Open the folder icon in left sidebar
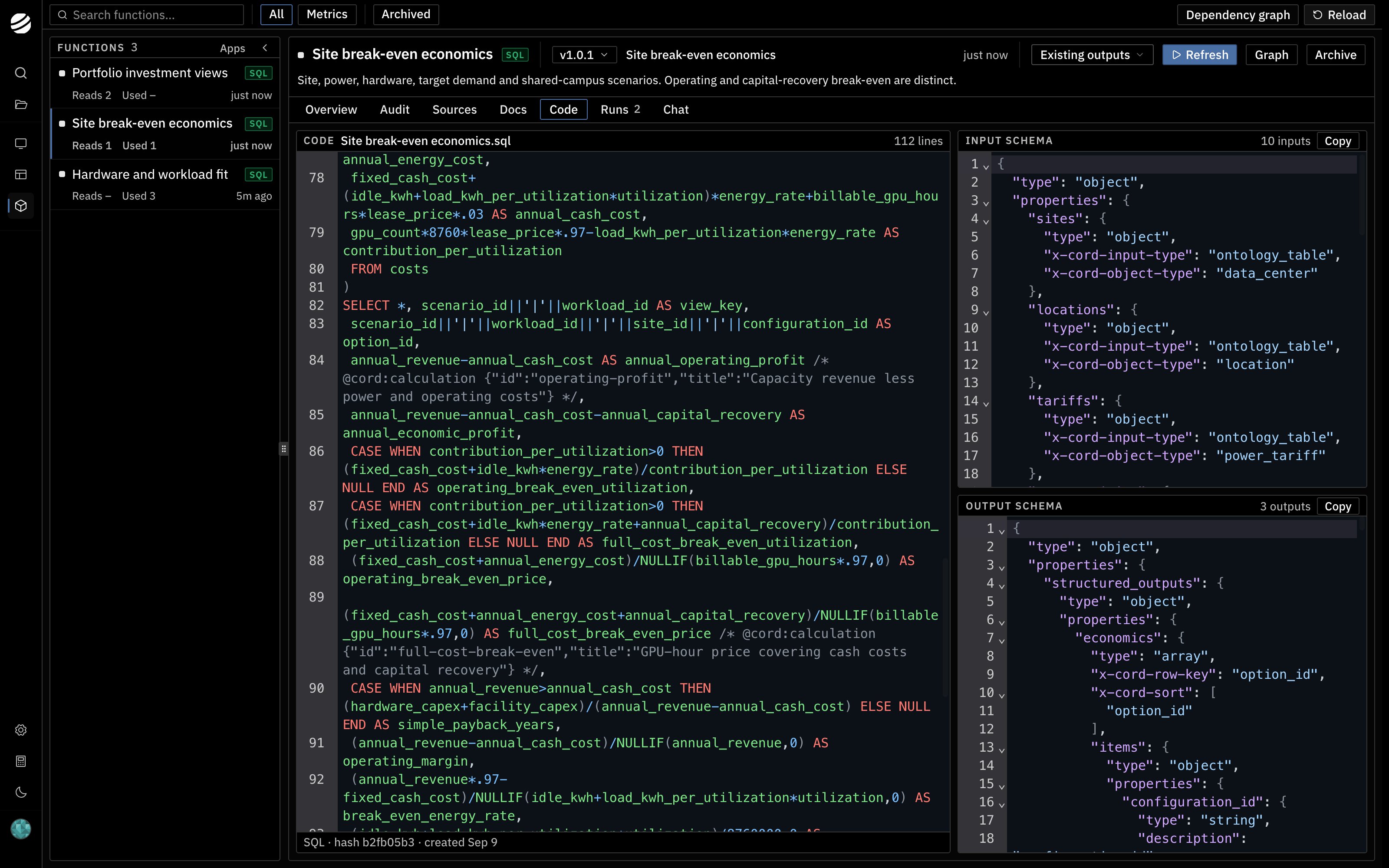Screen dimensions: 1389x868 (x=21, y=105)
